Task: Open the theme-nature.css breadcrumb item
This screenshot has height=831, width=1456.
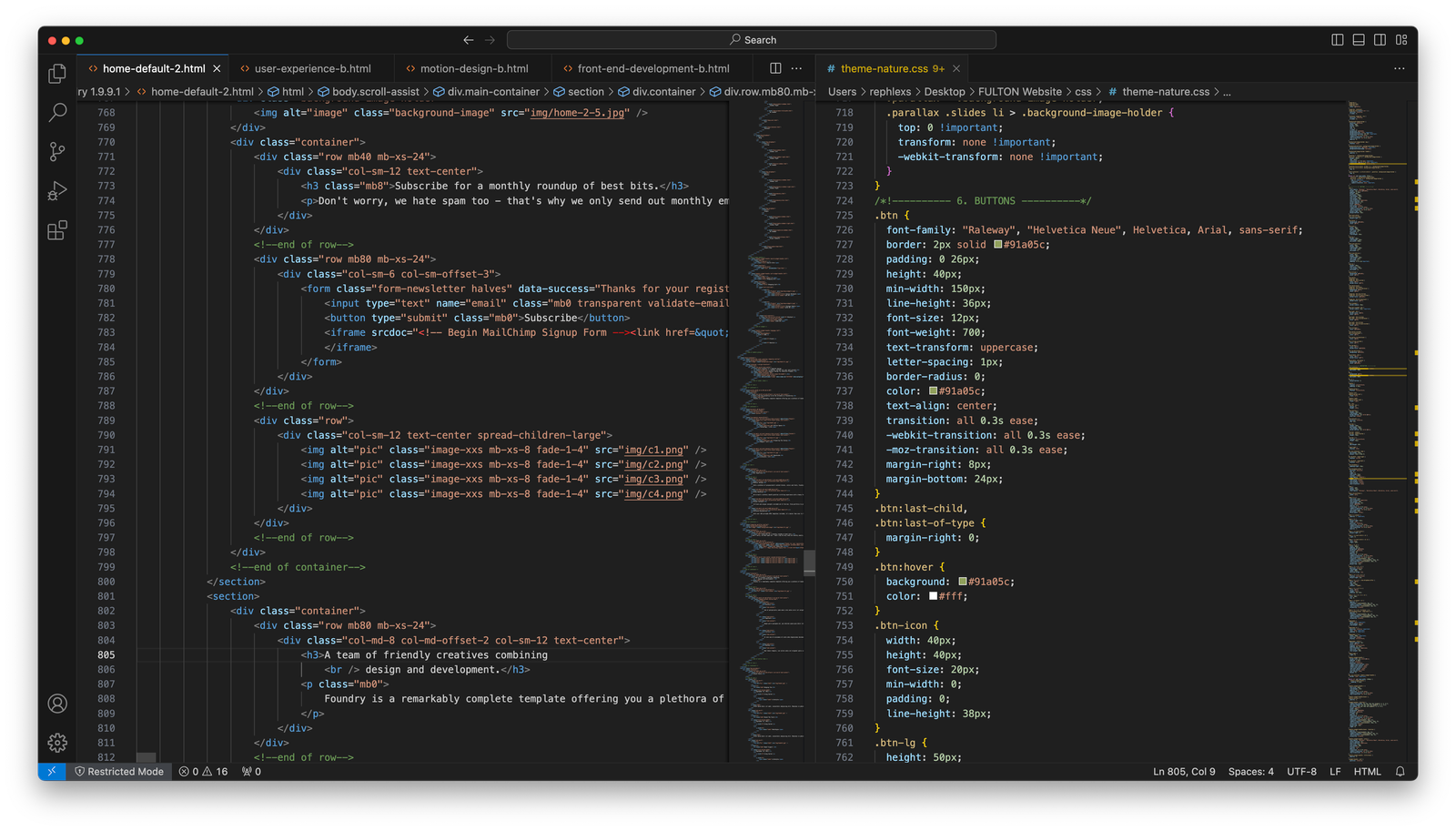Action: pos(1158,91)
